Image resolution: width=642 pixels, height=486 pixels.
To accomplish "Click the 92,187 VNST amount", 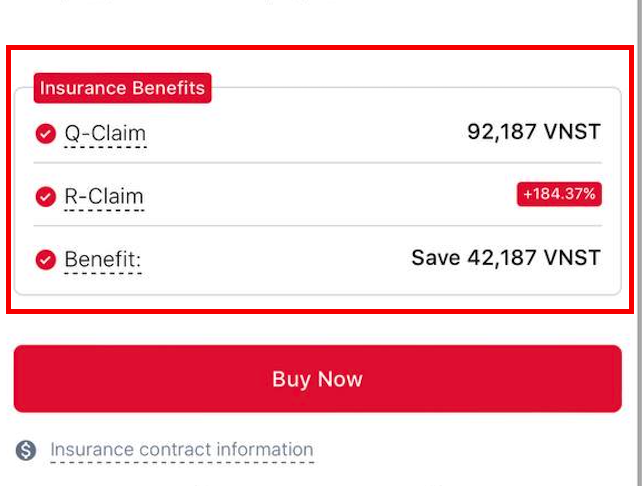I will pyautogui.click(x=534, y=131).
